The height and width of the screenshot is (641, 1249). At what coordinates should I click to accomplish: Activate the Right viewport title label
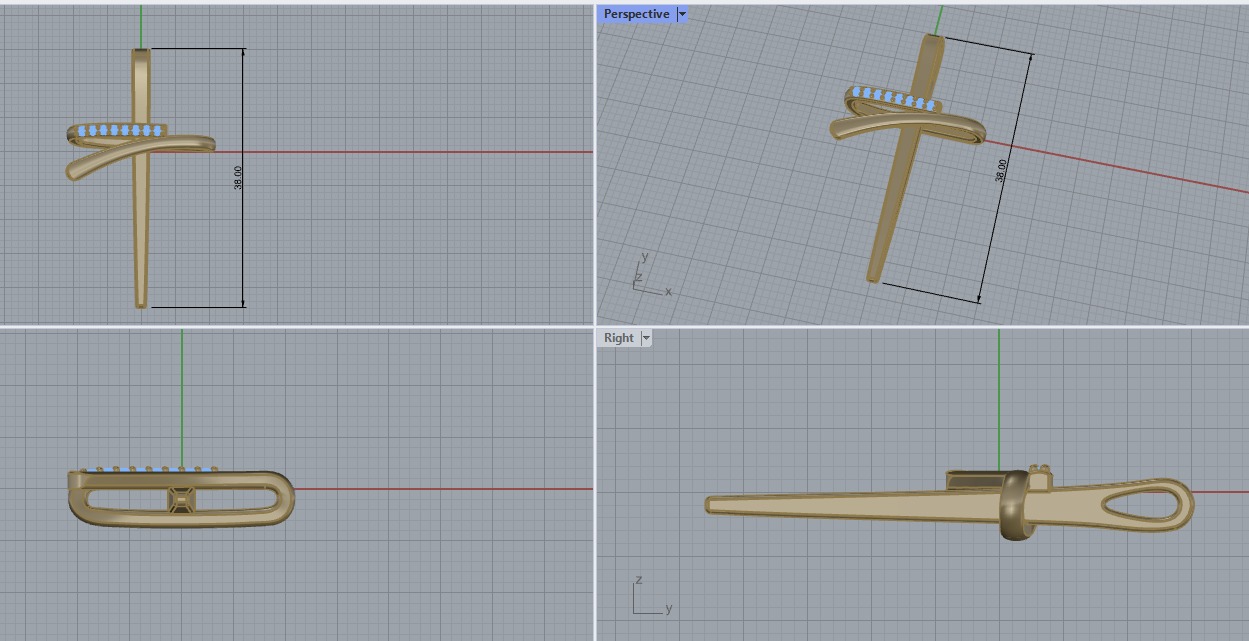pos(618,338)
